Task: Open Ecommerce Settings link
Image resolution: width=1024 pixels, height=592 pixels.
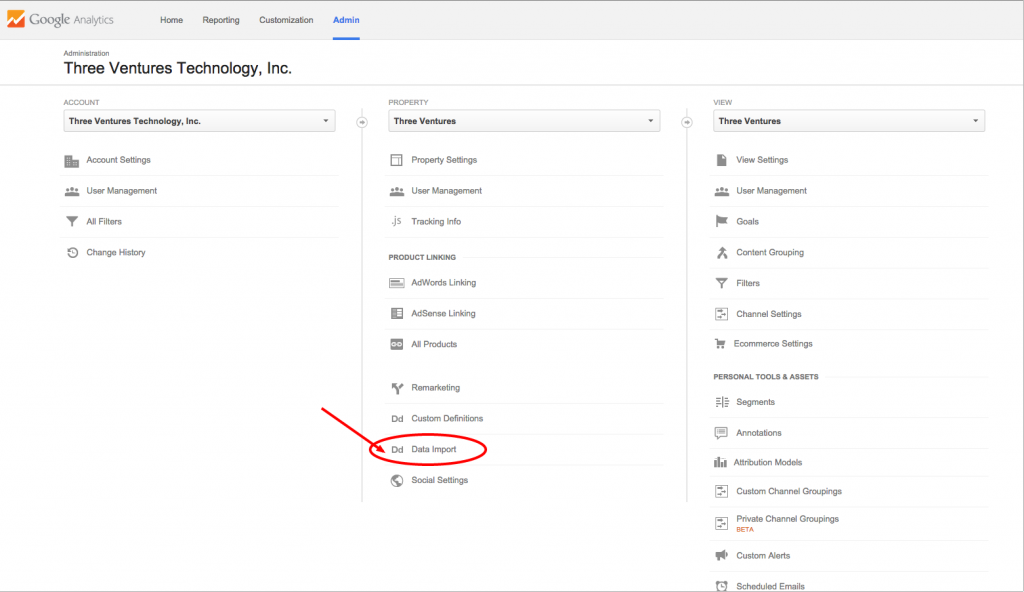Action: (x=773, y=344)
